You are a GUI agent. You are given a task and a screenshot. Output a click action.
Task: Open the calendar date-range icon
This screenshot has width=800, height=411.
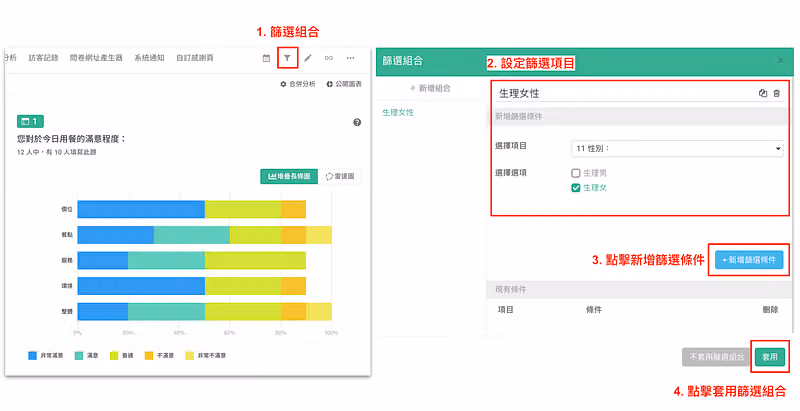266,58
